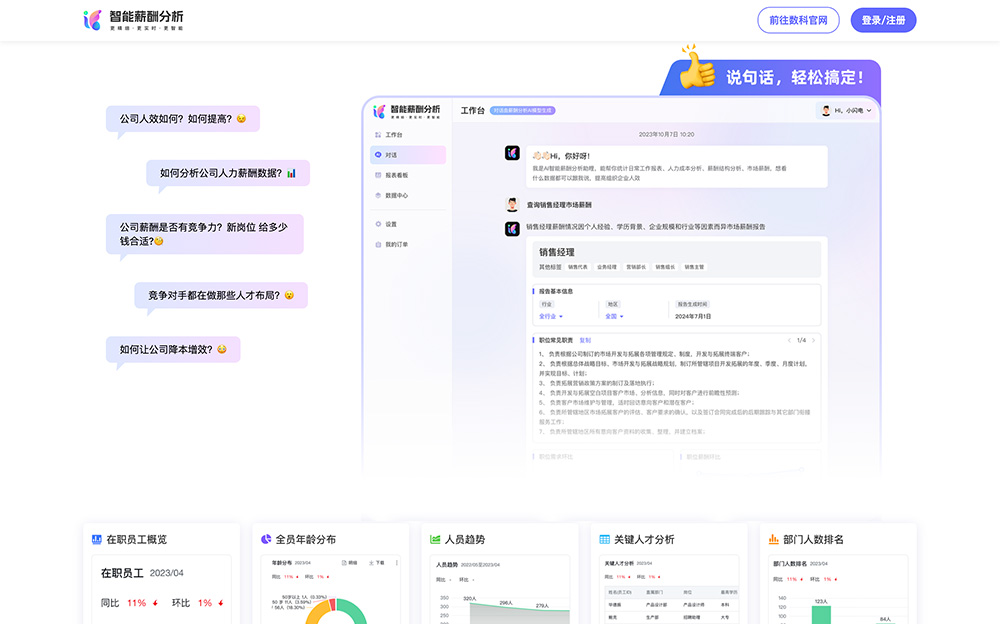
Task: Click the 在职员工概览 card icon
Action: (x=97, y=540)
